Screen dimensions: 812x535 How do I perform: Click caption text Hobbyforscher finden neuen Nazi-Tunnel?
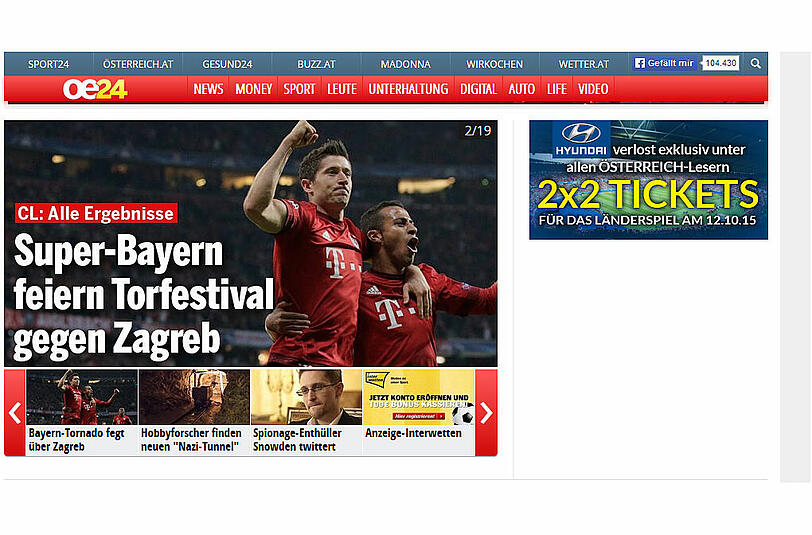pos(191,440)
